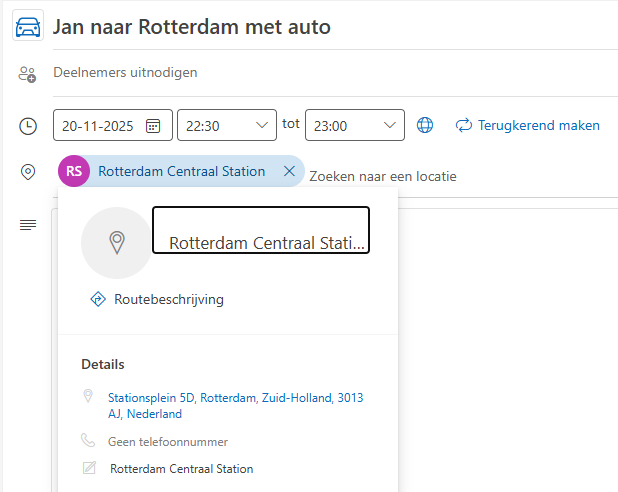
Task: Remove the Rotterdam Centraal Station location chip
Action: click(x=289, y=172)
